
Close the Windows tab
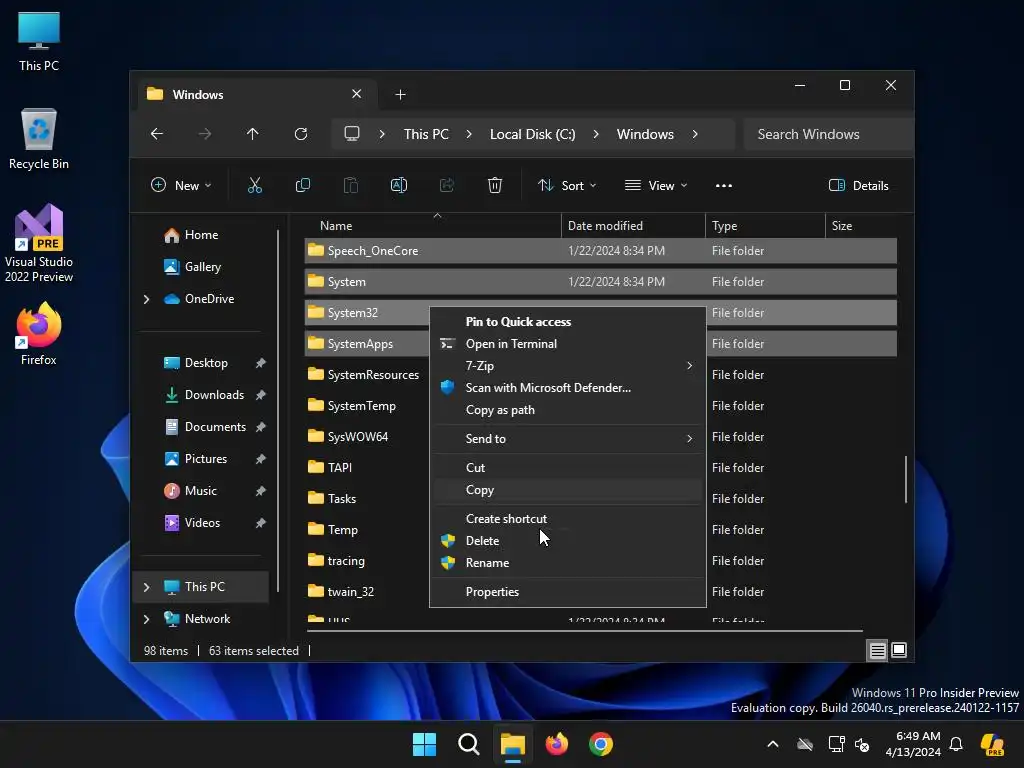pos(357,94)
